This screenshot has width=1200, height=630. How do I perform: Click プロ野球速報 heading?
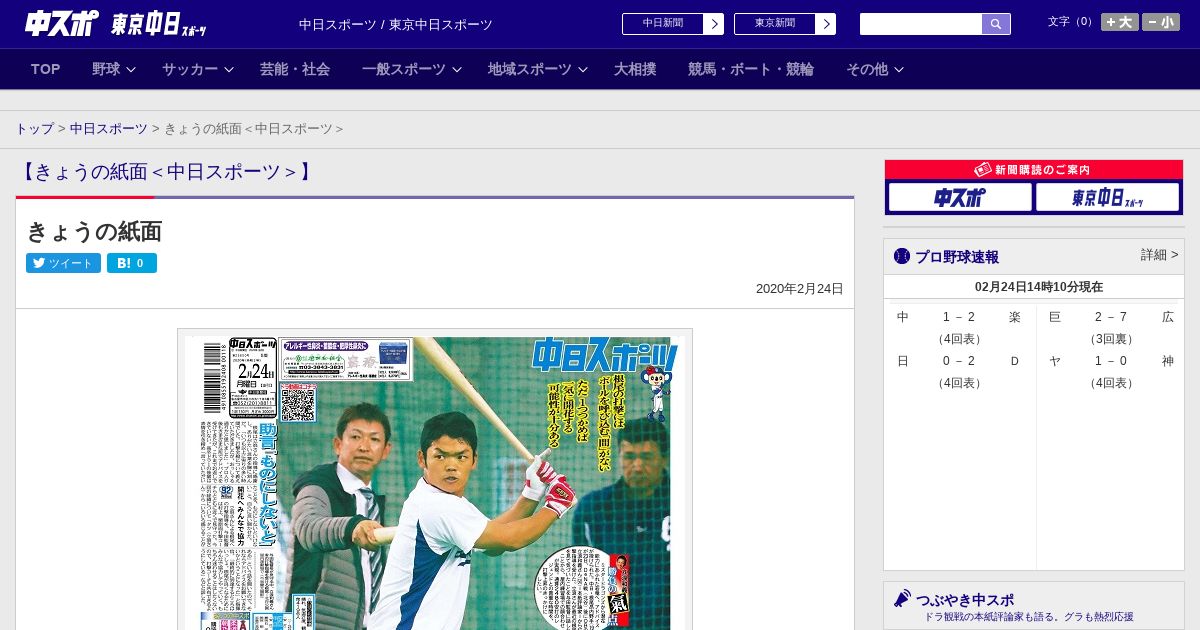pos(957,257)
